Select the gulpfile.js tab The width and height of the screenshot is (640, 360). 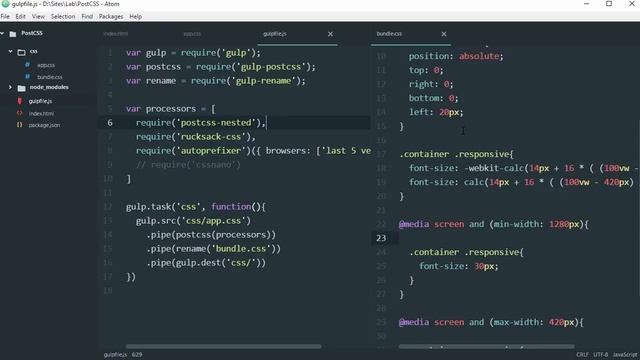tap(275, 34)
